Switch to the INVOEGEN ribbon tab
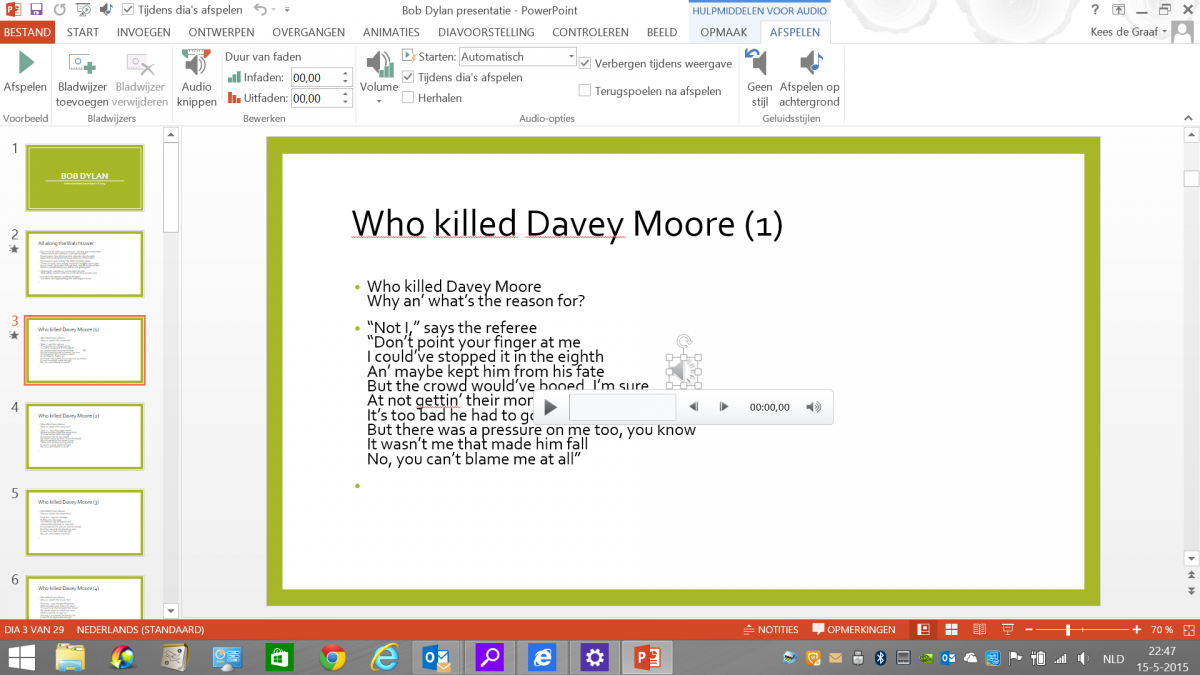The height and width of the screenshot is (675, 1200). click(x=143, y=32)
